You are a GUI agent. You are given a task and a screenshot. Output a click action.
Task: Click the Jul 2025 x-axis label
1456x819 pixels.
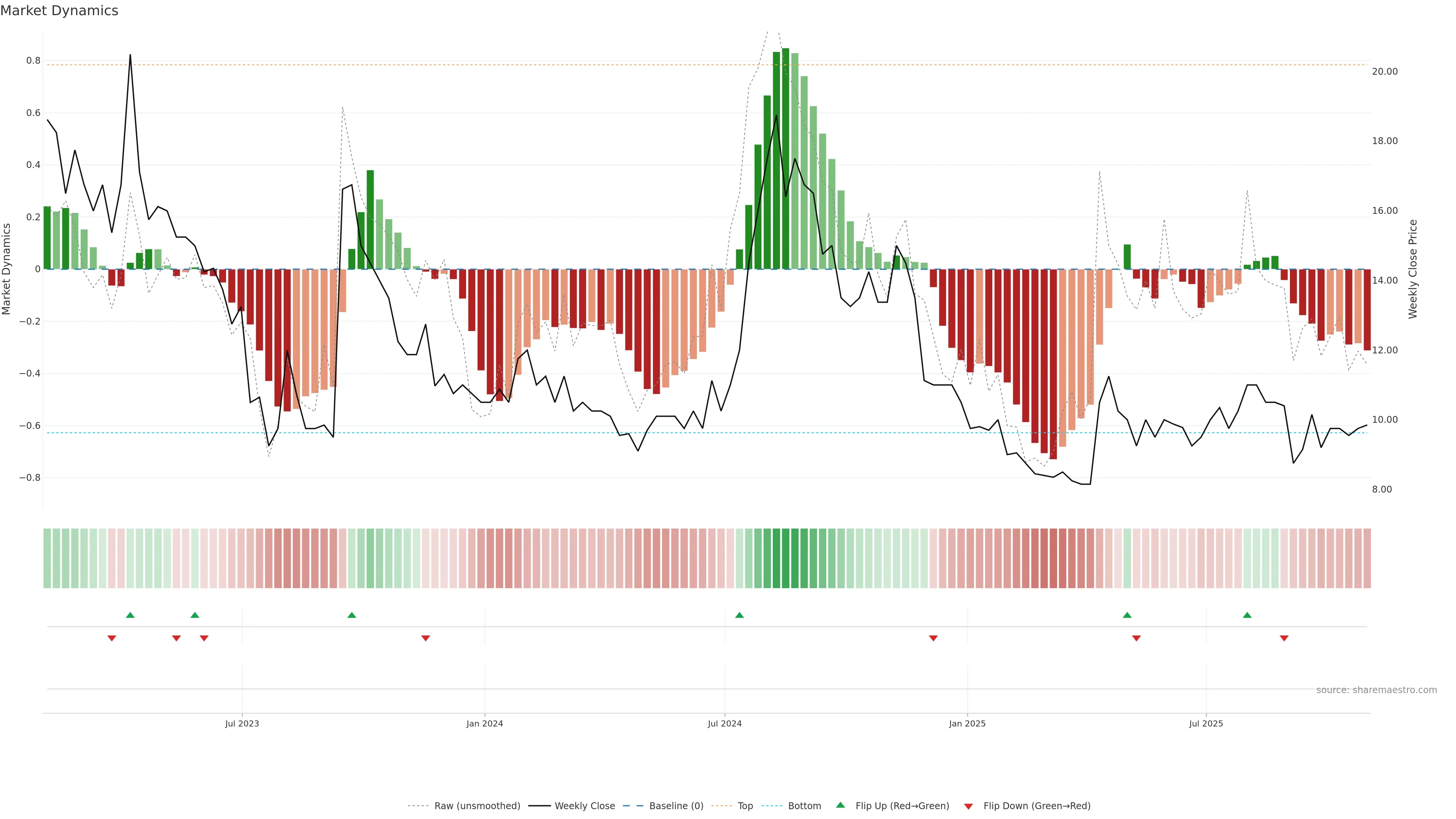pos(1206,723)
